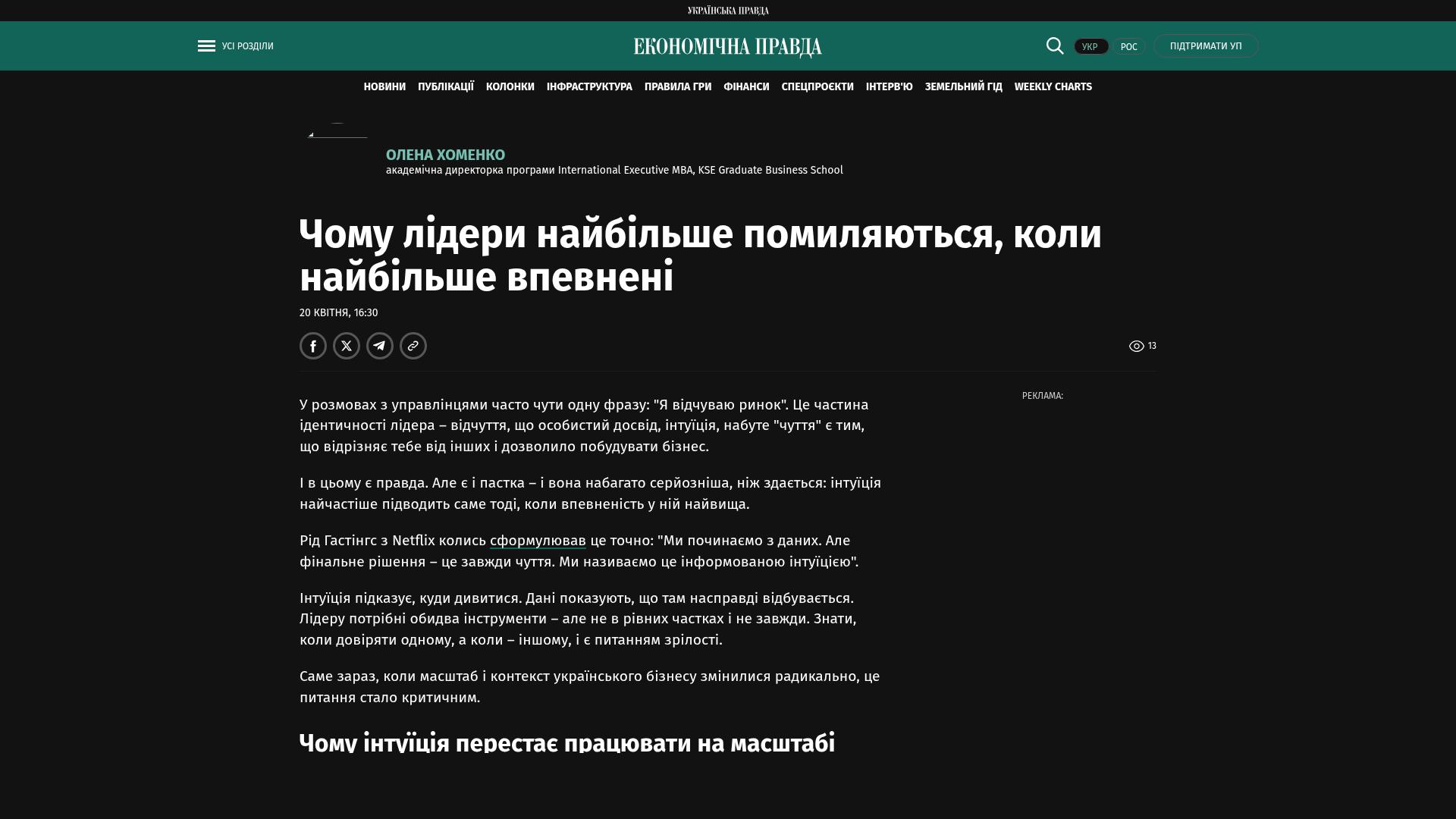Screen dimensions: 1456x819
Task: Open the hamburger menu icon for all sections
Action: (x=206, y=46)
